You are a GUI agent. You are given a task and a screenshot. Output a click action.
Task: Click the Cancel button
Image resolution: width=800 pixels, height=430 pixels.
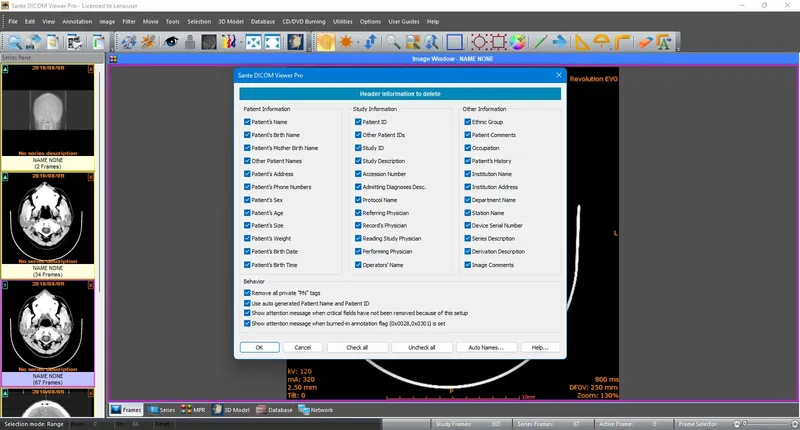tap(303, 347)
